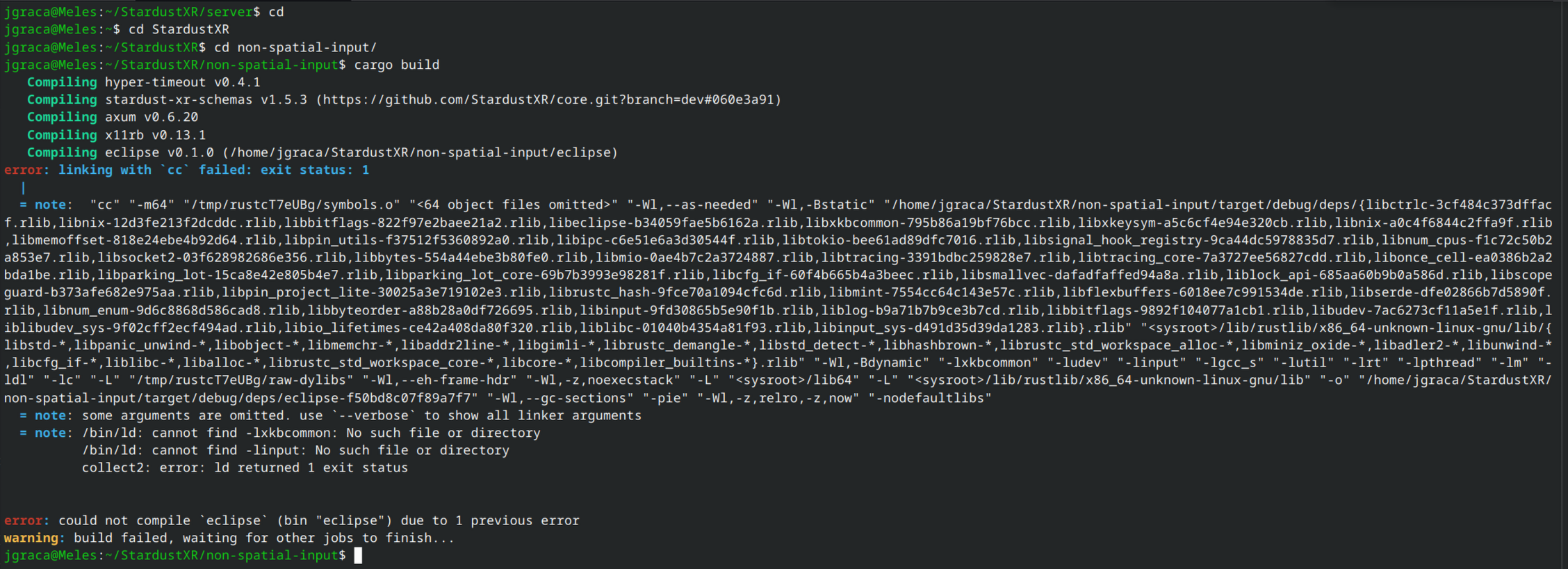The height and width of the screenshot is (569, 1568).
Task: Click the 'cd non-spatial-input/' command
Action: point(295,47)
